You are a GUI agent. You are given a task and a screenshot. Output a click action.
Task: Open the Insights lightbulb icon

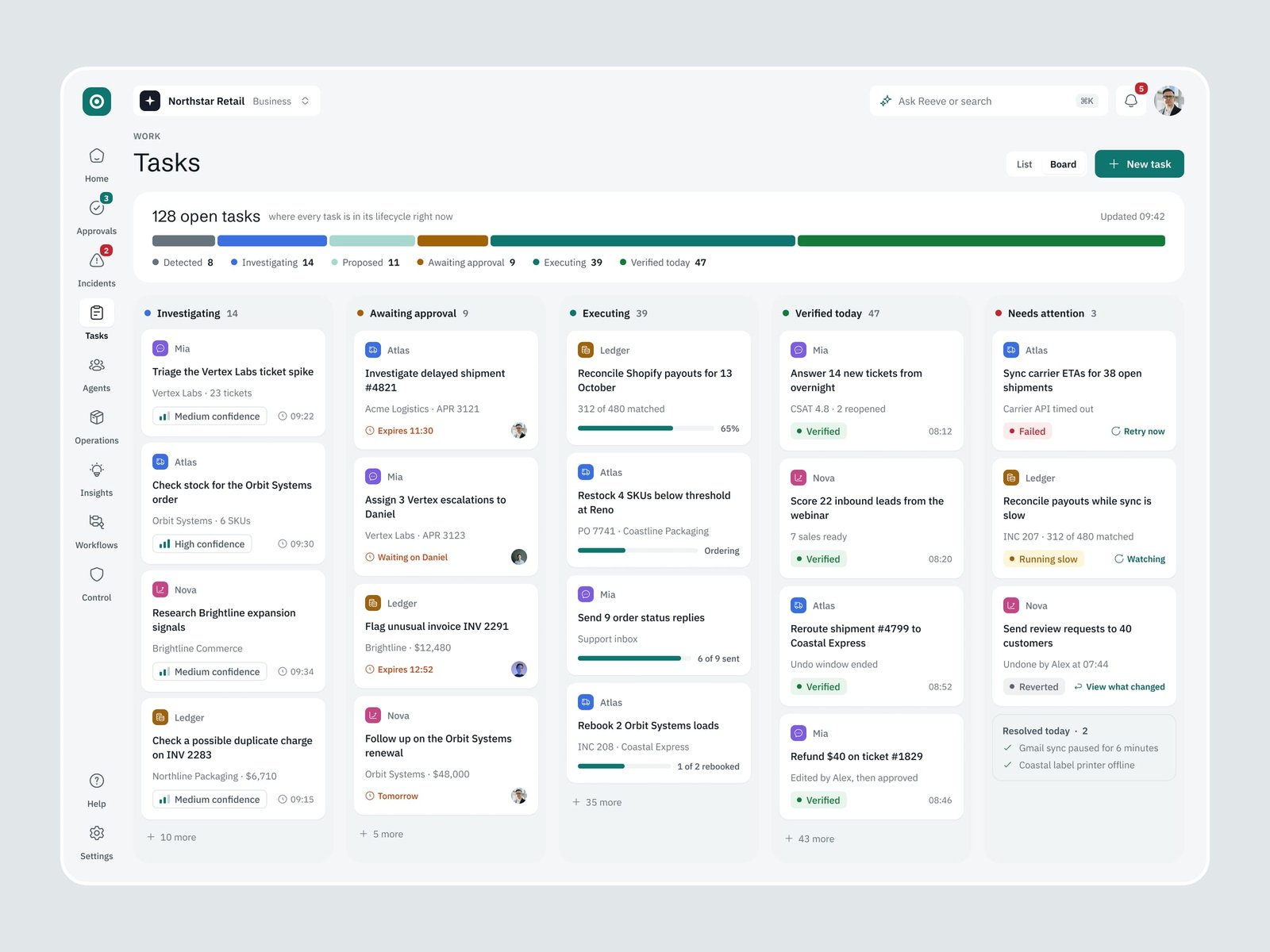tap(97, 470)
